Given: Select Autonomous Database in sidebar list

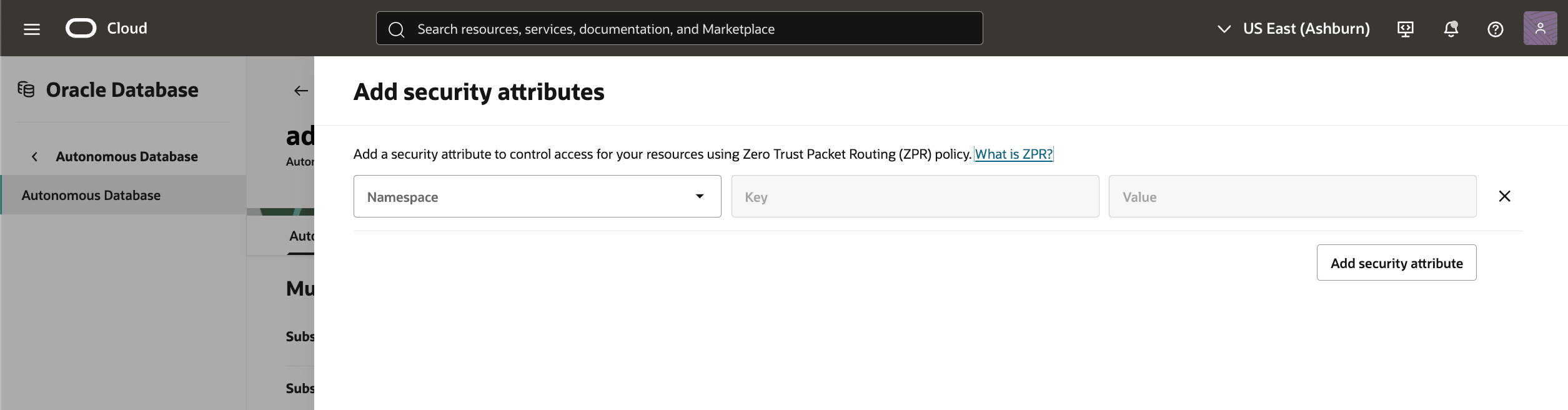Looking at the screenshot, I should coord(124,195).
